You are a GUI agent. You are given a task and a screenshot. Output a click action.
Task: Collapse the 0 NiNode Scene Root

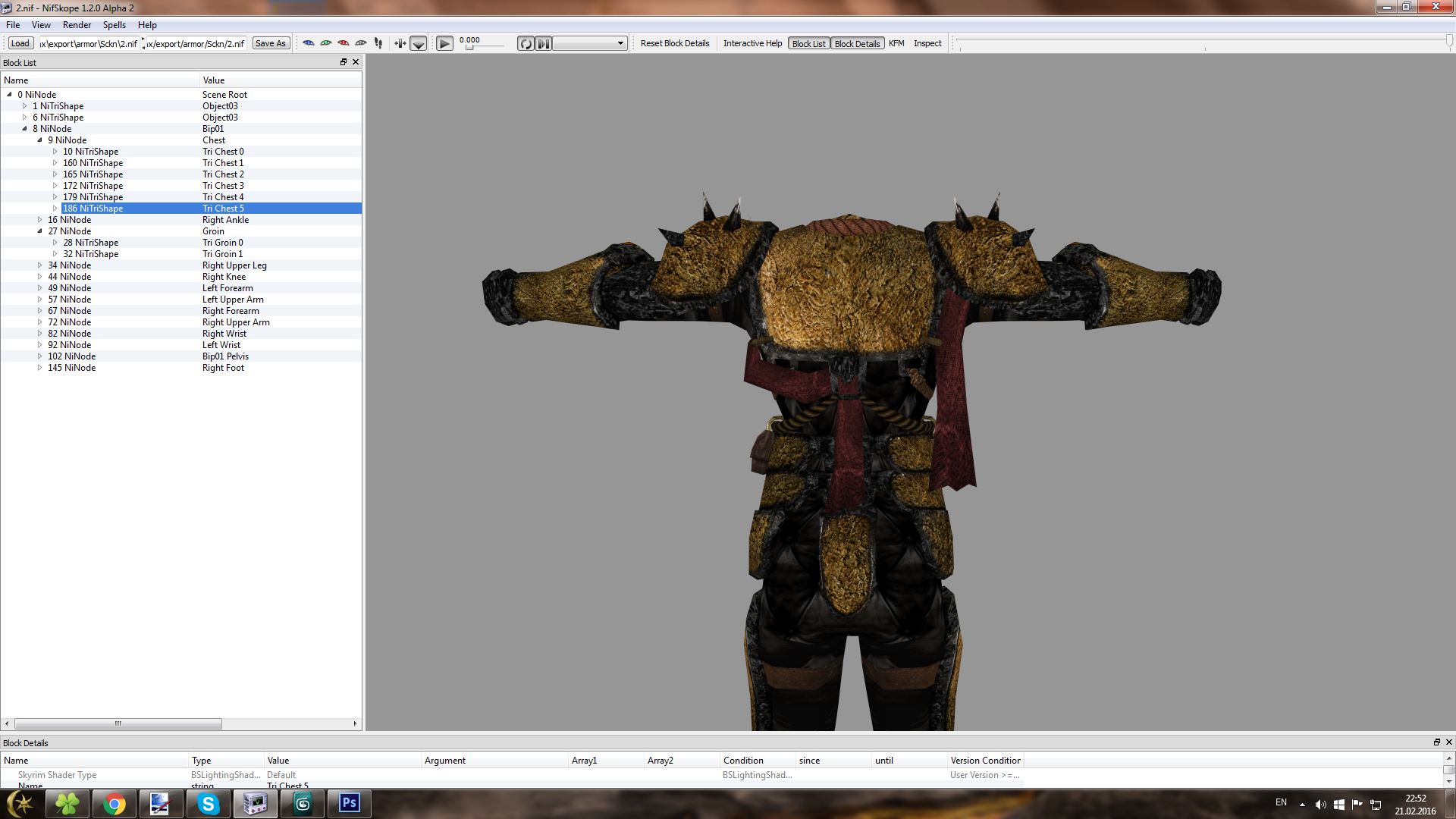9,95
